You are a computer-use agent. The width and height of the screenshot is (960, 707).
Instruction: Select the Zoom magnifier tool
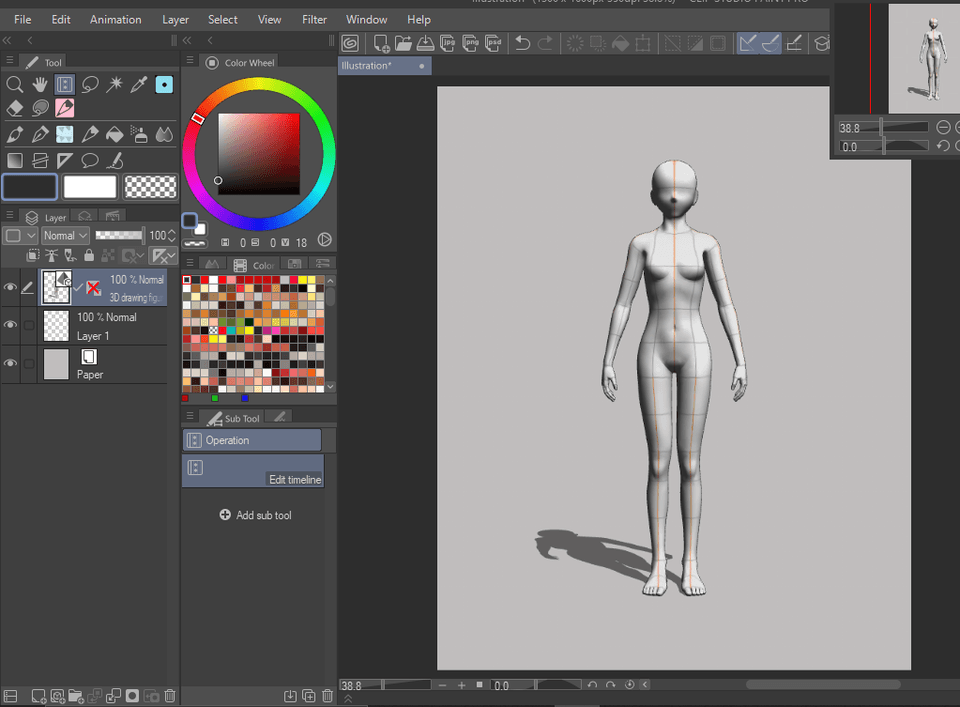pos(15,84)
